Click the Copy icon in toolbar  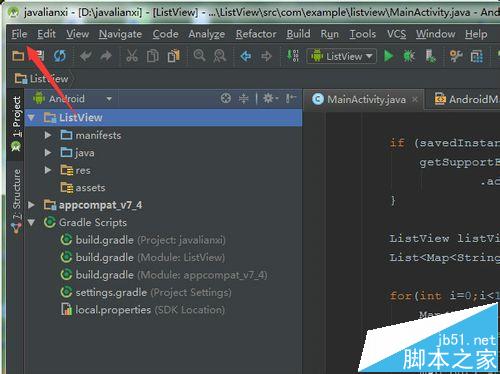tap(153, 56)
